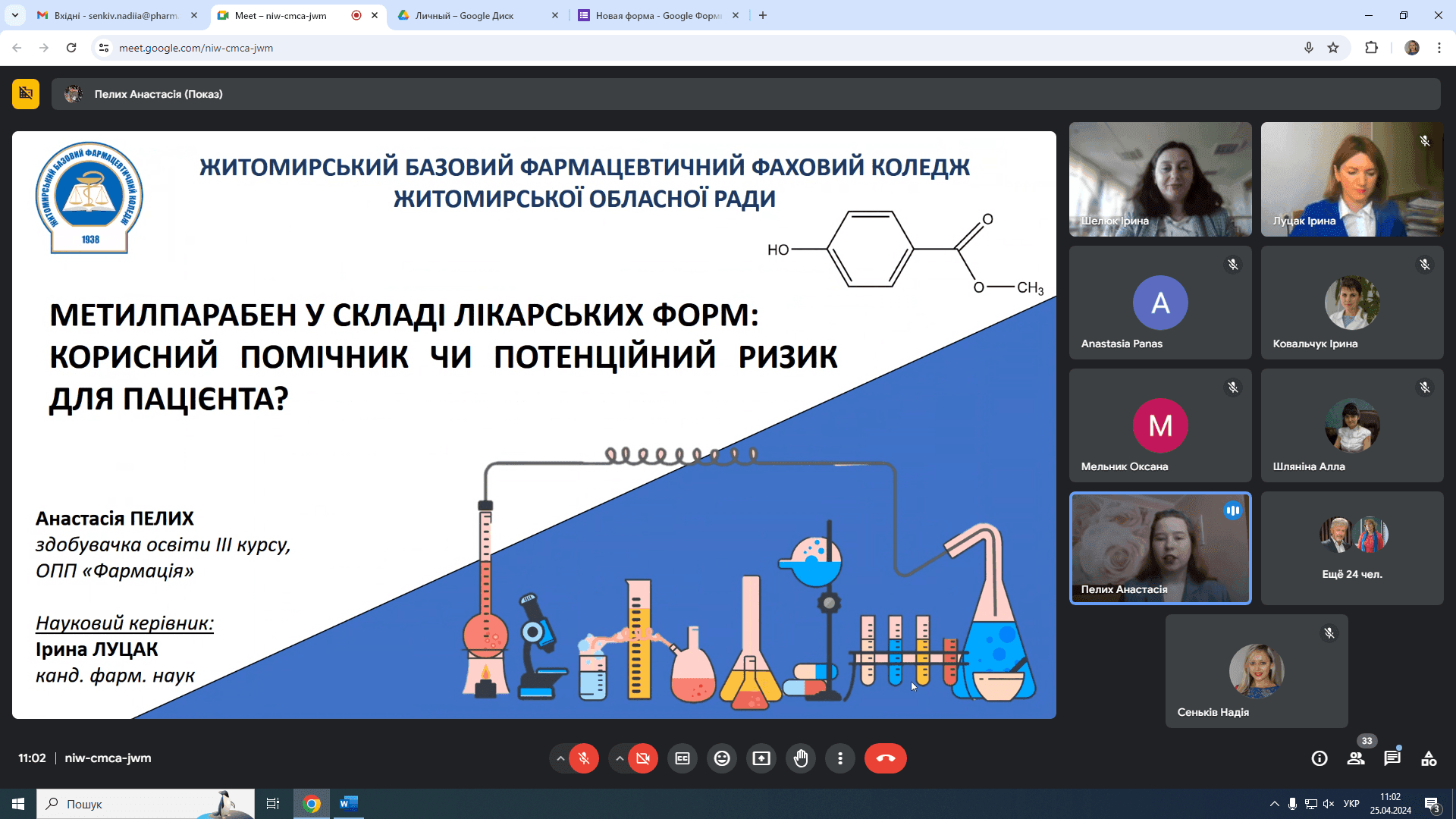Select Сеньків Надія self-view tile
This screenshot has width=1456, height=819.
point(1257,671)
